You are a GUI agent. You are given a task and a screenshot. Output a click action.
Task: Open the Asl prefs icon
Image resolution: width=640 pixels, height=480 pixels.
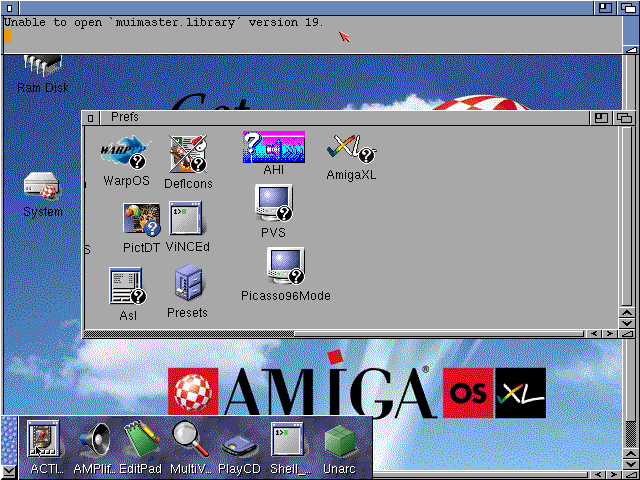point(128,286)
